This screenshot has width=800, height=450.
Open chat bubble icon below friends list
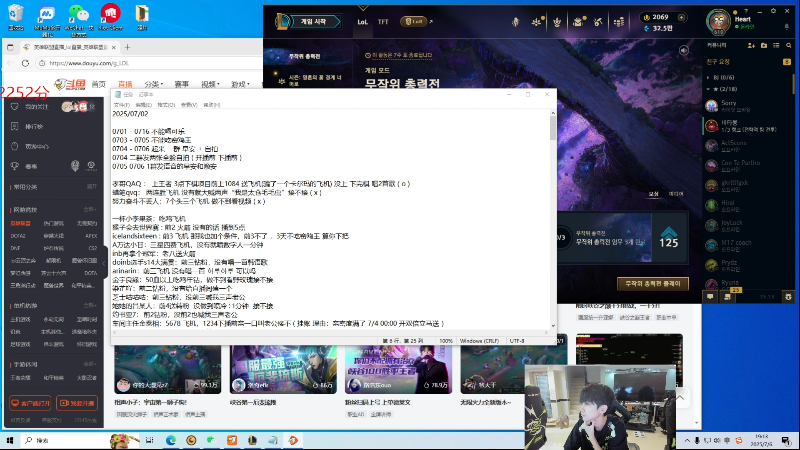pyautogui.click(x=710, y=296)
